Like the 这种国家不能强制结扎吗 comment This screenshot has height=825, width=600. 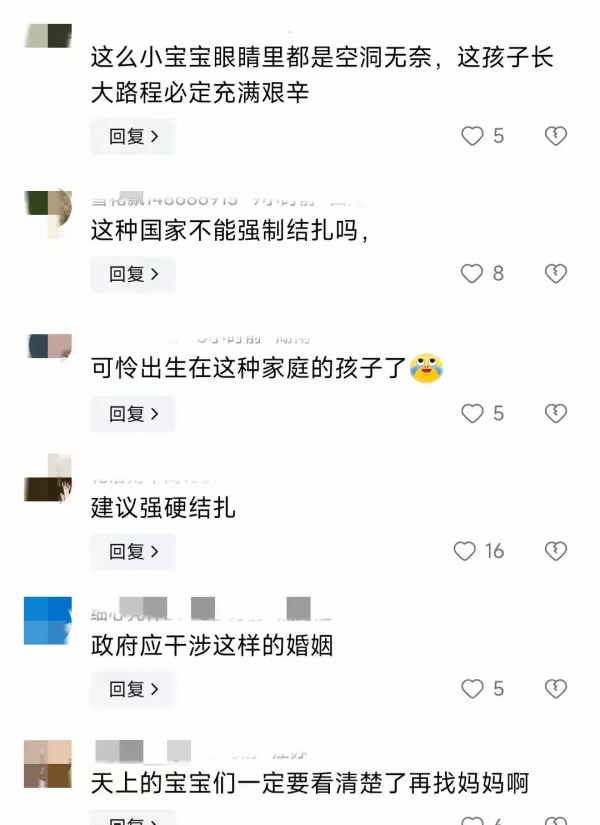(472, 274)
